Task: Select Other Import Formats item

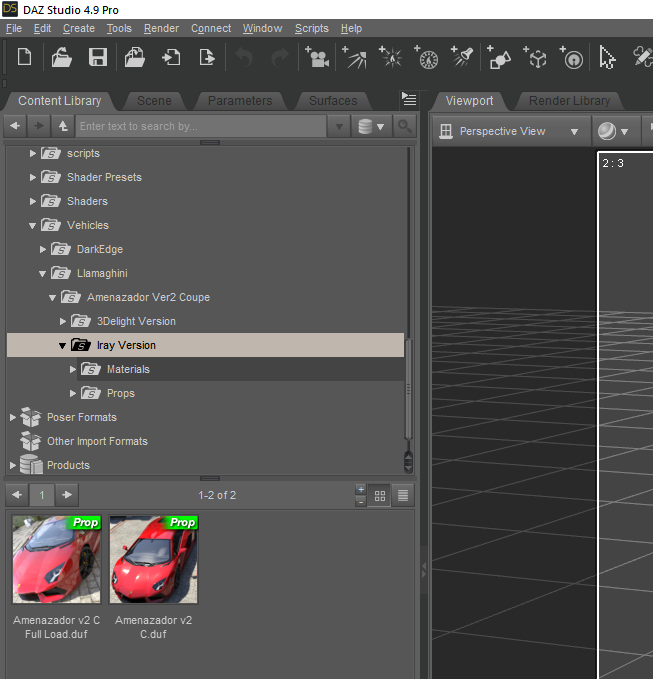Action: [97, 441]
